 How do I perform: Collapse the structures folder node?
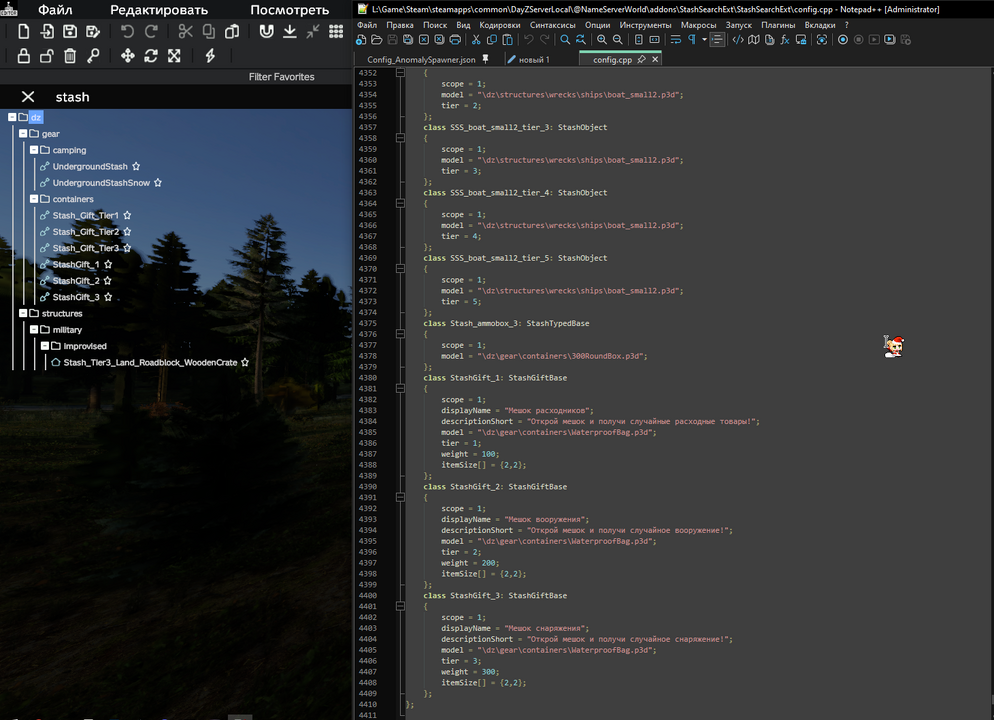[23, 313]
